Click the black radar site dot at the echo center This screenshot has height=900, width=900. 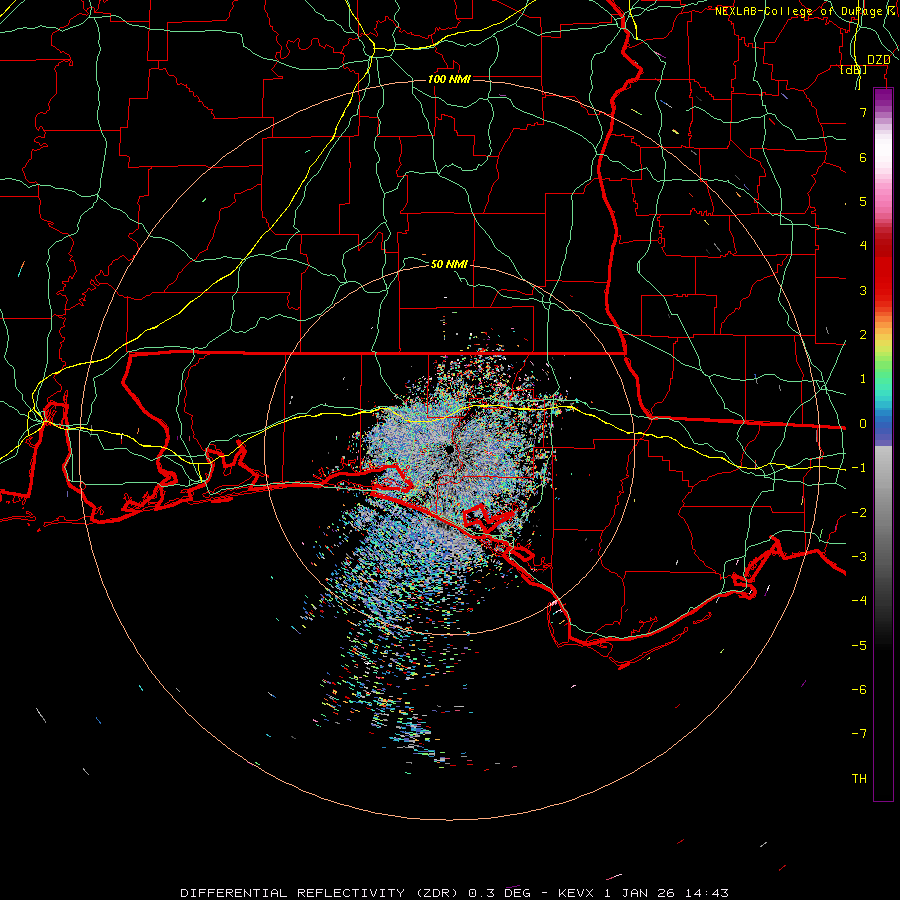449,449
